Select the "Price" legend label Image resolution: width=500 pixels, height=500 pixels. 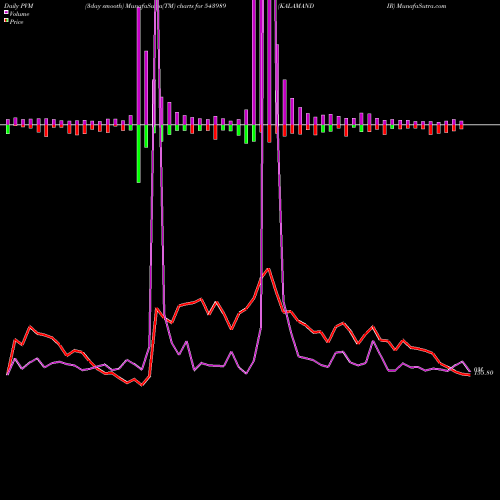(16, 22)
